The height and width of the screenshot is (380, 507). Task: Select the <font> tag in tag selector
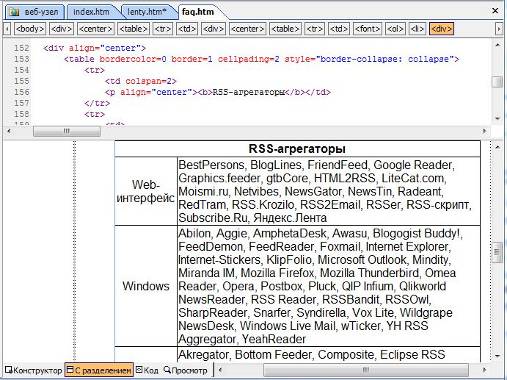click(x=367, y=29)
